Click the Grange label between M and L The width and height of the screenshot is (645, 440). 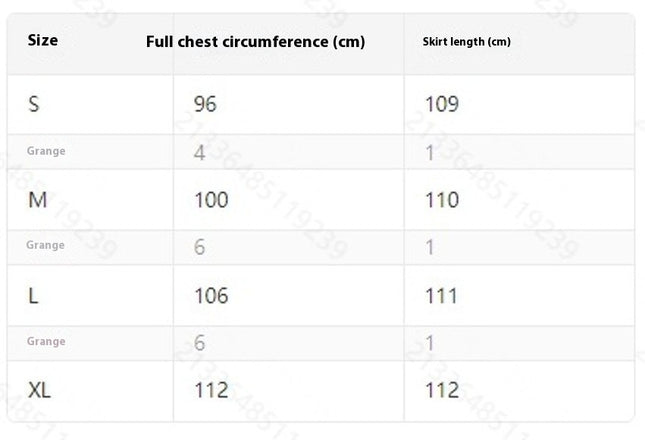(45, 245)
